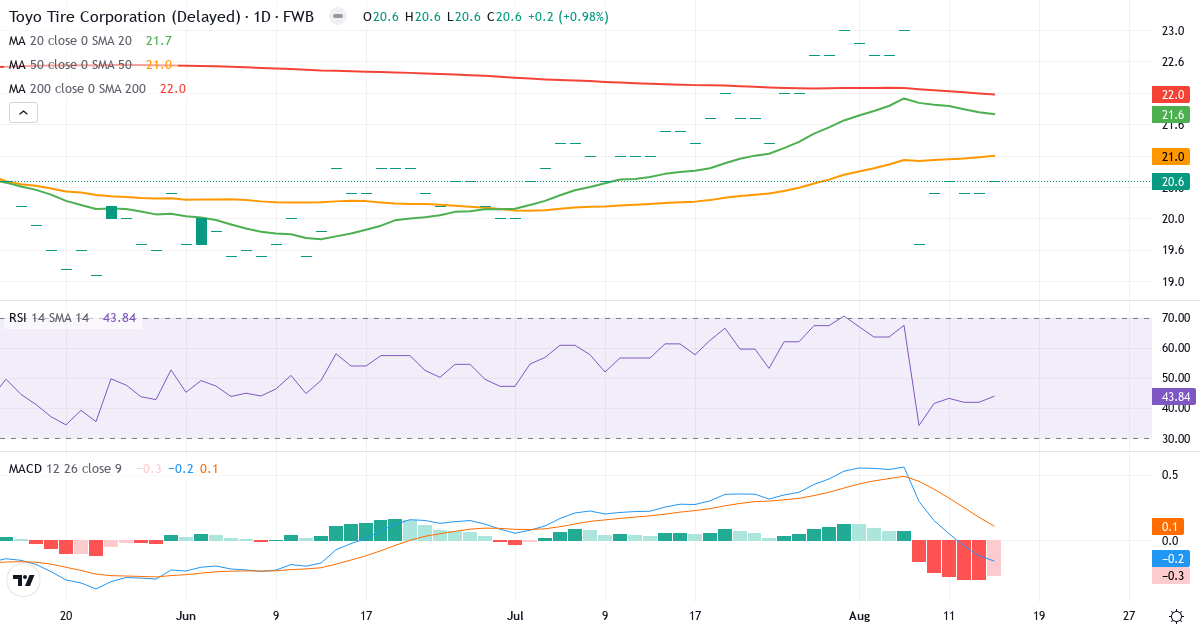Click the Jul date on time axis

click(x=516, y=616)
